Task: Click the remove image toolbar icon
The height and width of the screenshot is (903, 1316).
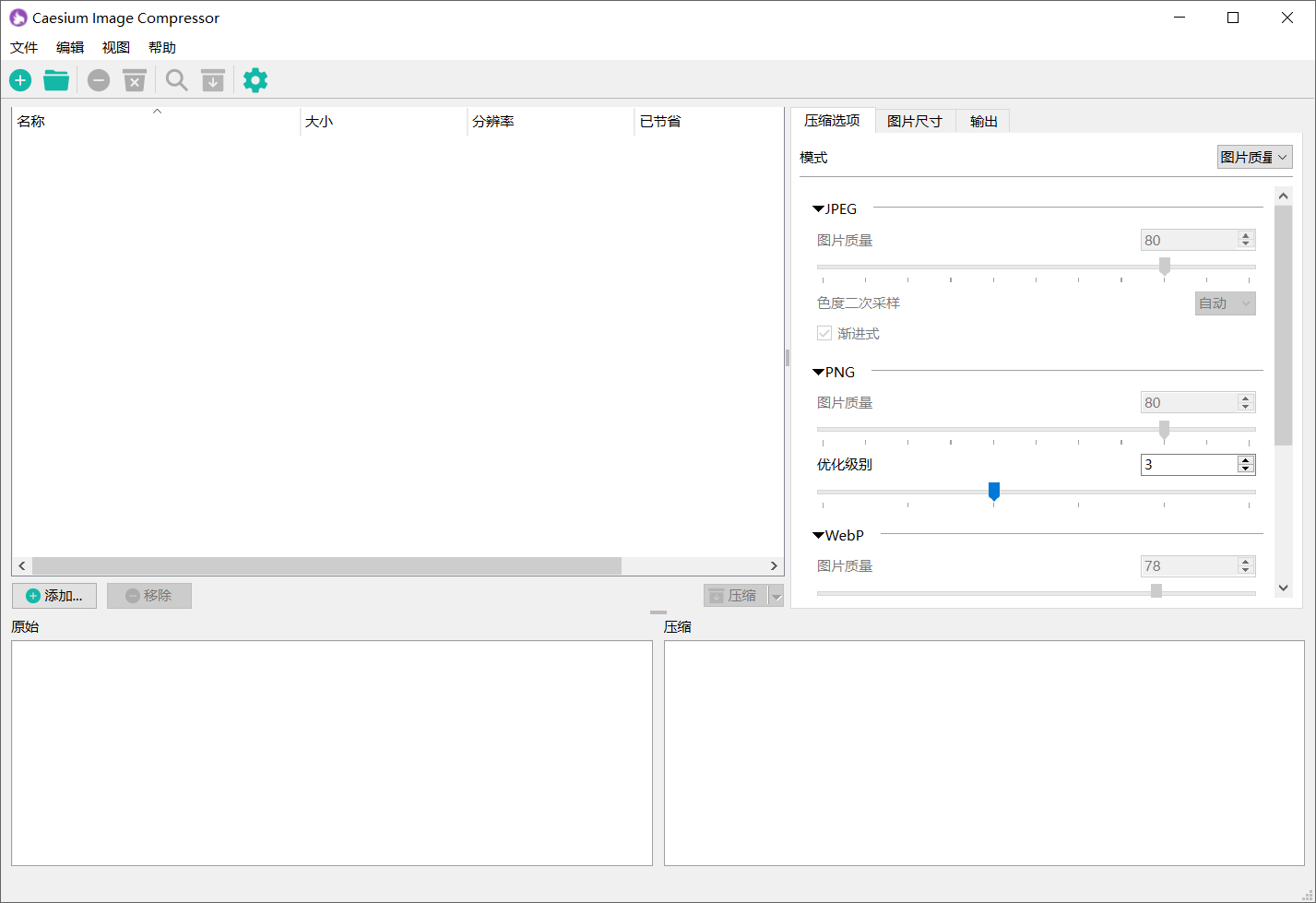Action: click(x=98, y=80)
